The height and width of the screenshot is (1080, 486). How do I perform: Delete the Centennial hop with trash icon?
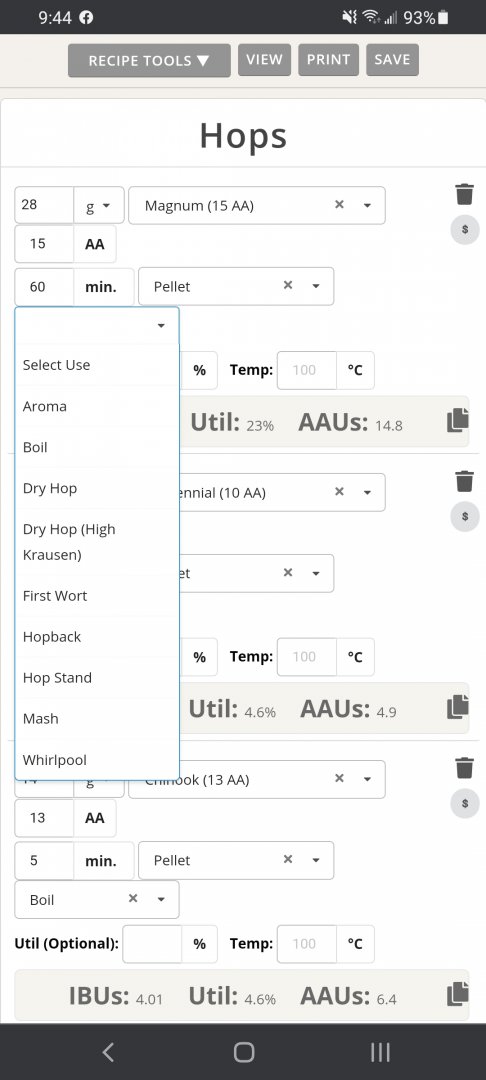[465, 481]
